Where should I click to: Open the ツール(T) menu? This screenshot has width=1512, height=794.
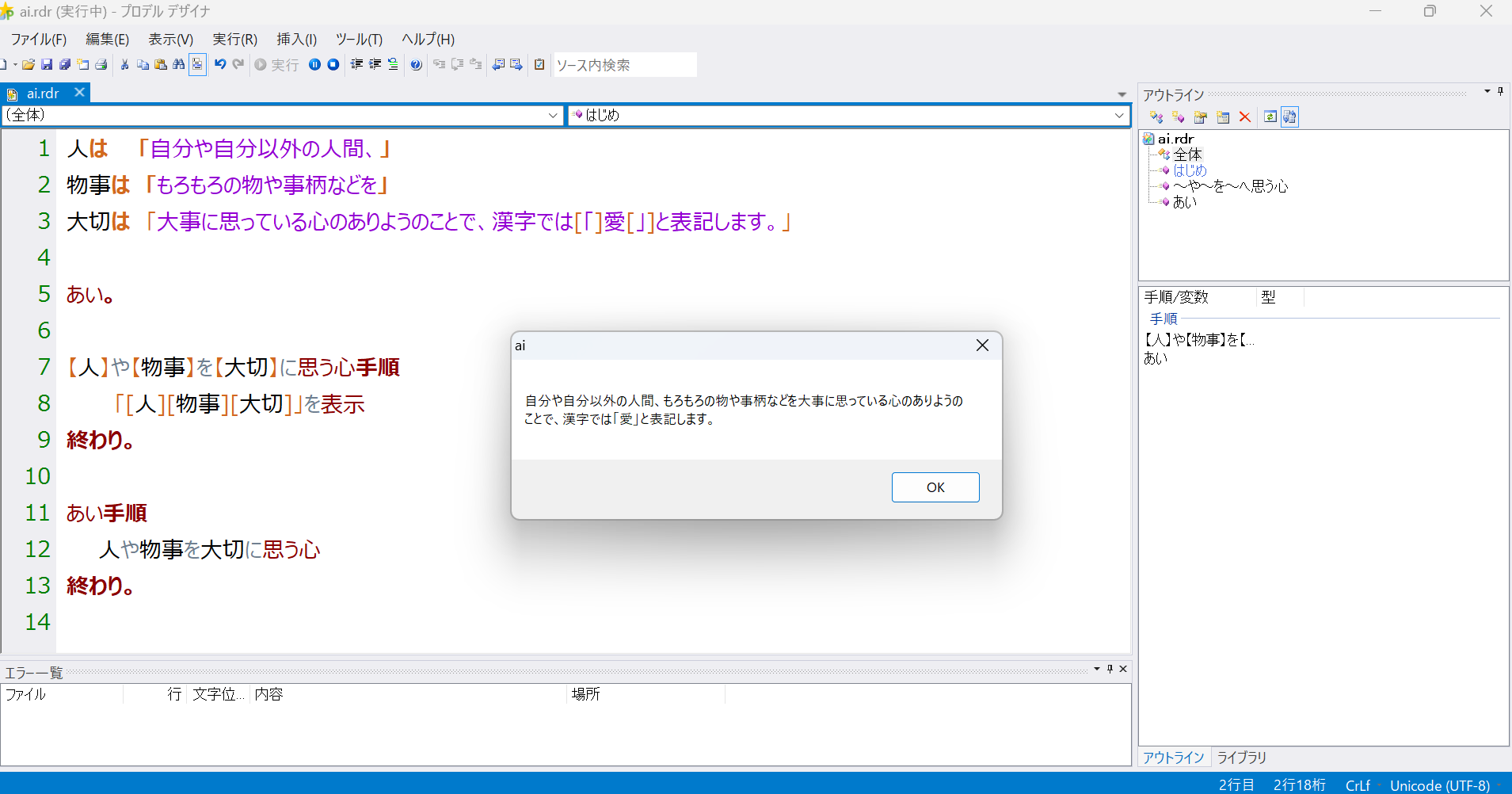tap(358, 39)
